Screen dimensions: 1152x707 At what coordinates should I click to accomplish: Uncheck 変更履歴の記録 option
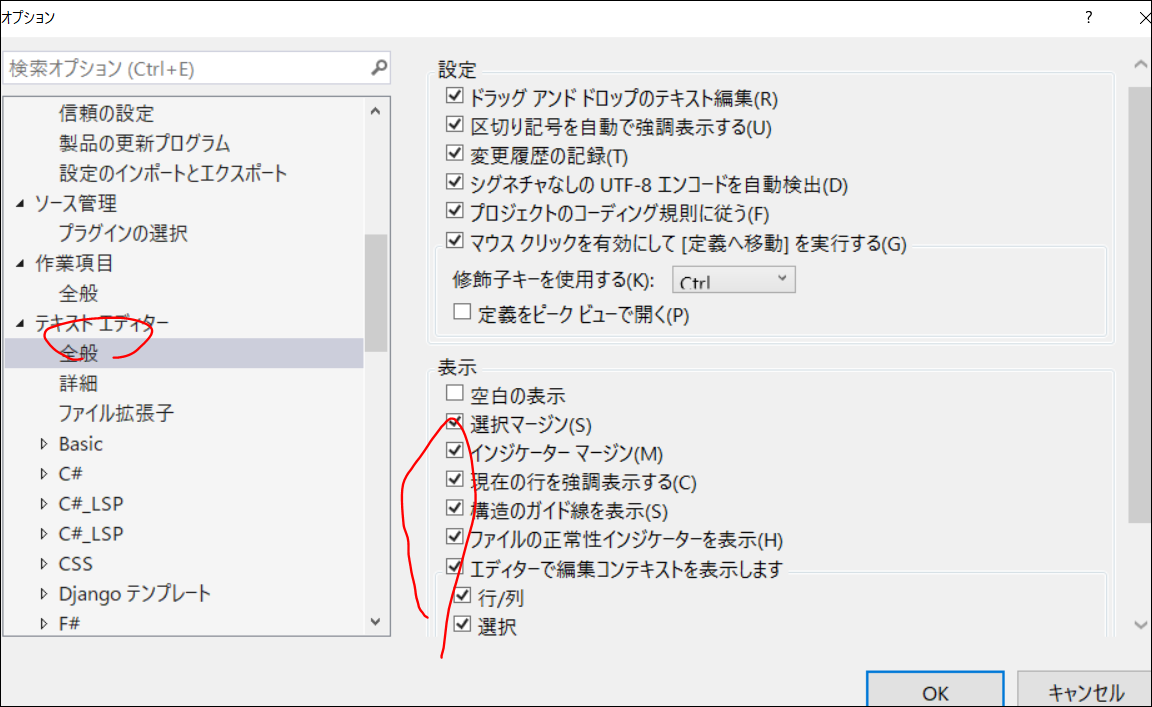(x=455, y=153)
